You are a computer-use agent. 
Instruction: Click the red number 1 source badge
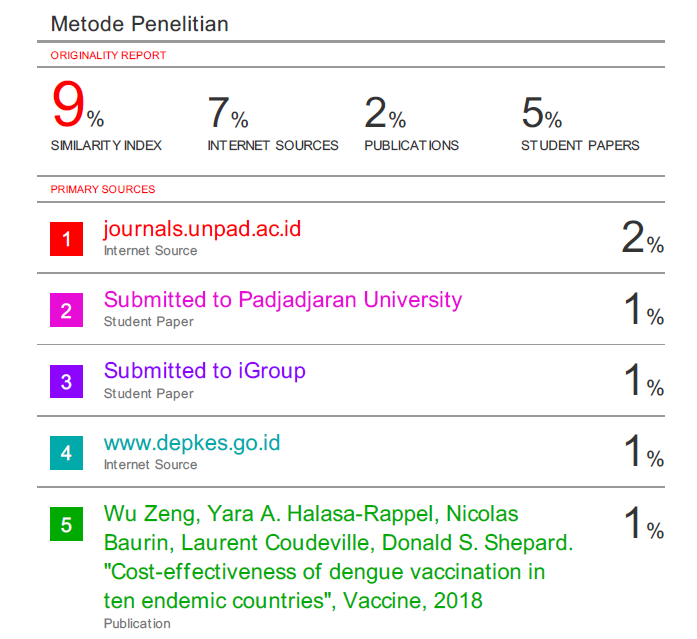point(66,239)
